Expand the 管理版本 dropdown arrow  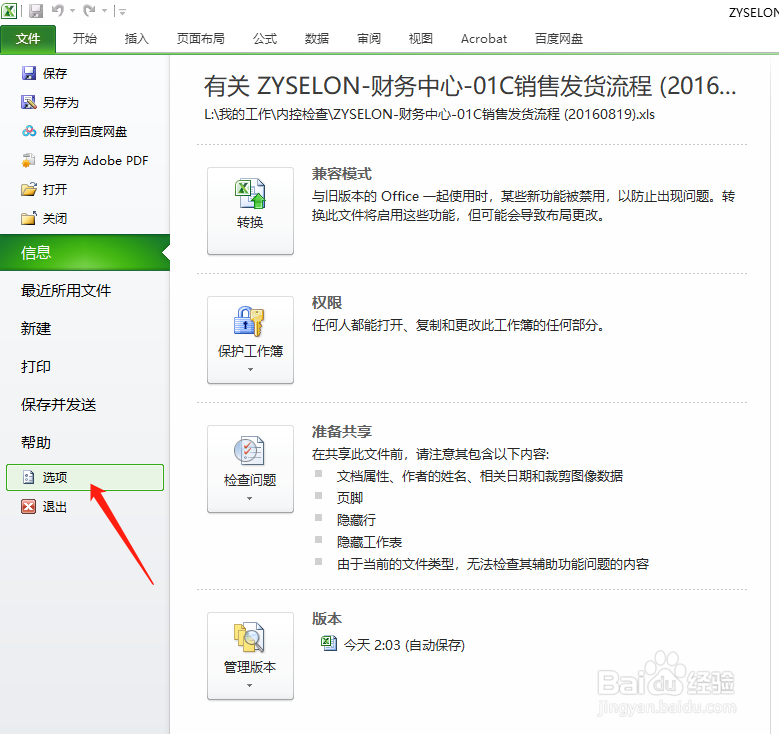(x=250, y=685)
